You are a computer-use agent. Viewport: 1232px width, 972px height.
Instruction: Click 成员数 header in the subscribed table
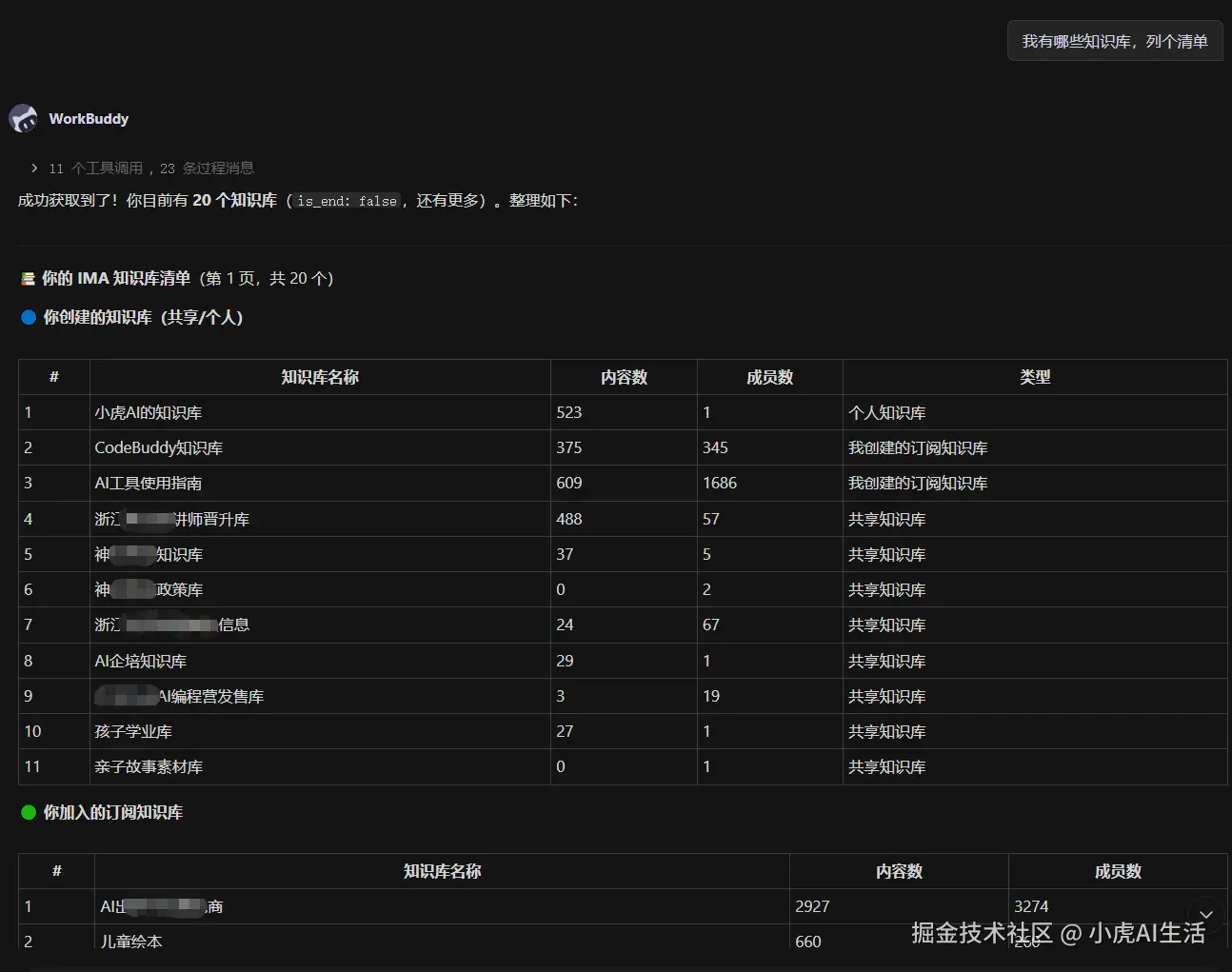(1118, 871)
